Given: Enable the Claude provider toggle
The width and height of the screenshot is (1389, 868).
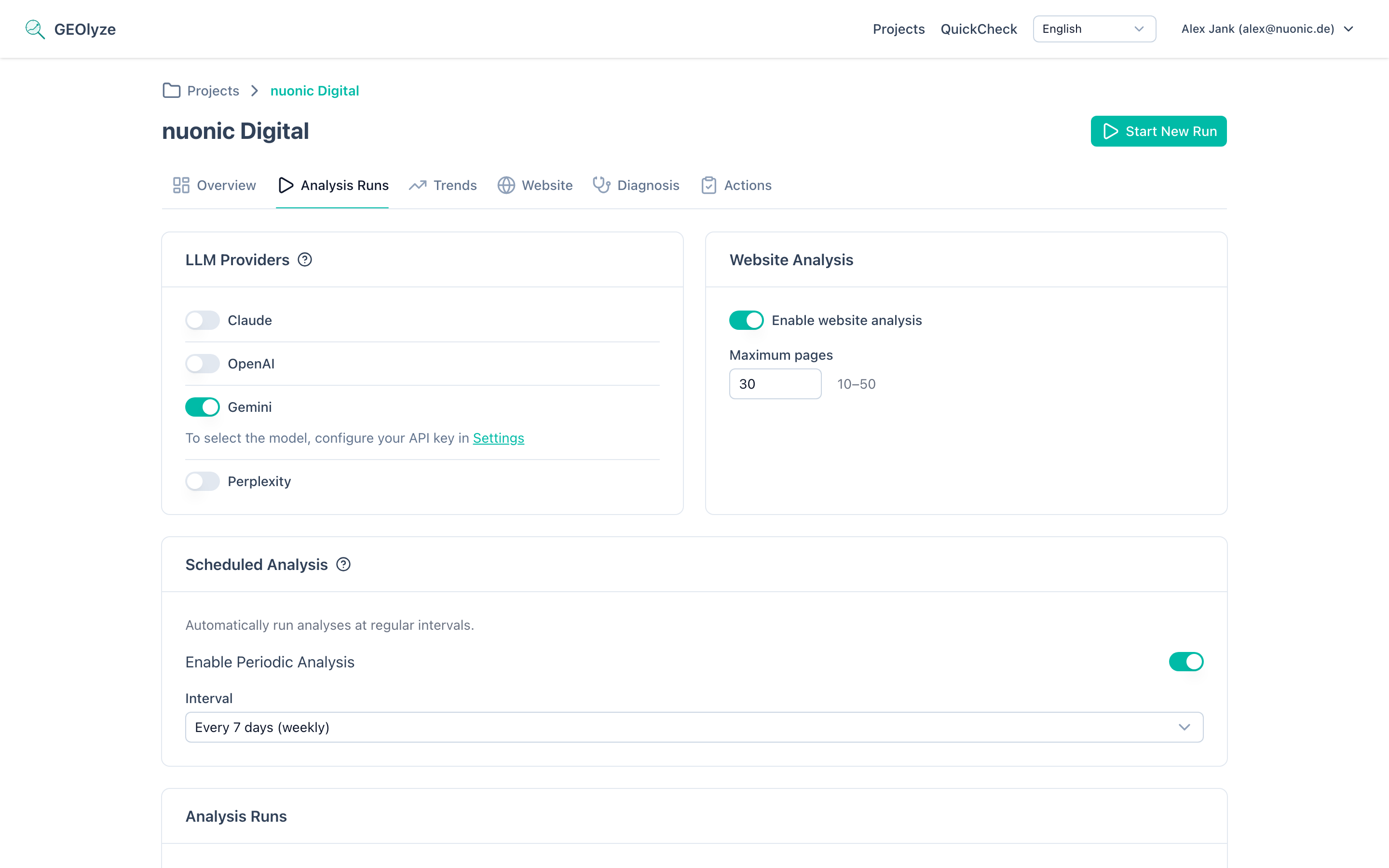Looking at the screenshot, I should point(202,320).
